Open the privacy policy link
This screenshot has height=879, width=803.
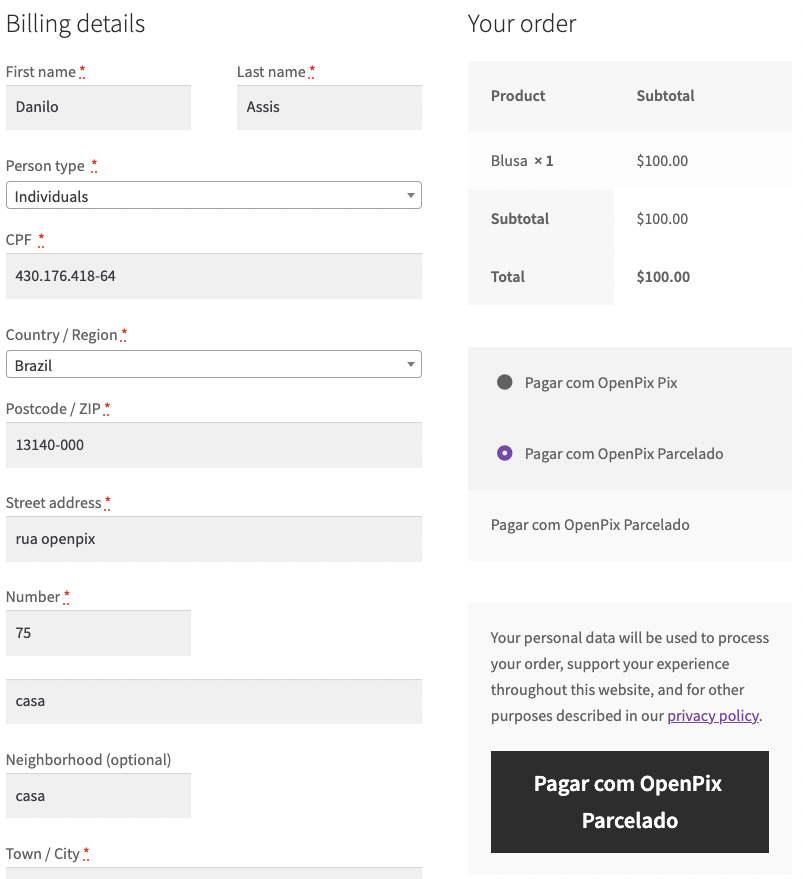coord(712,715)
